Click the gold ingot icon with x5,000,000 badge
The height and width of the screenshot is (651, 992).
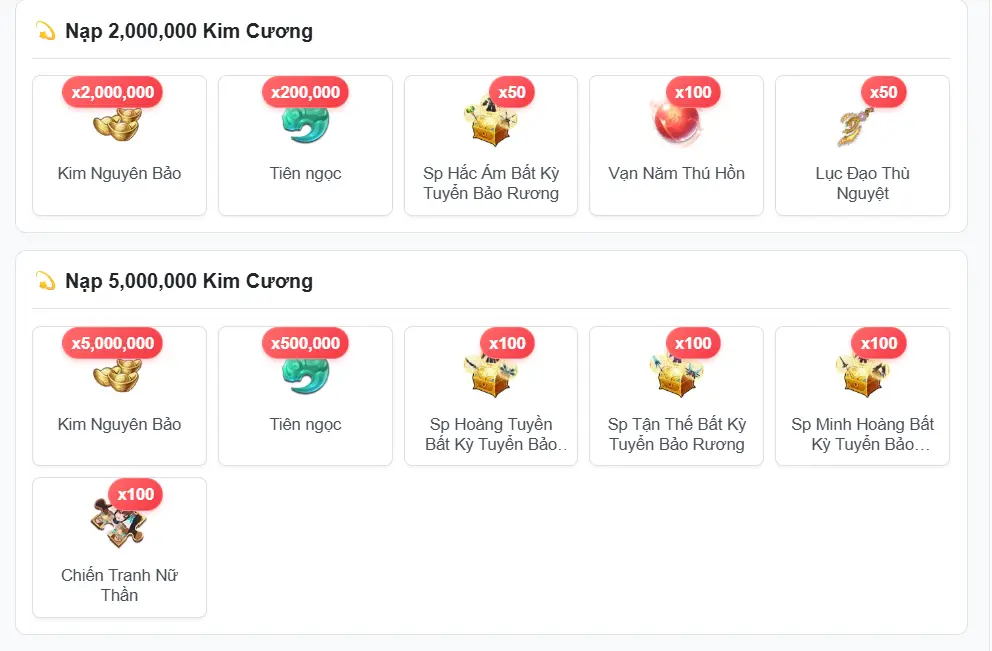tap(118, 375)
